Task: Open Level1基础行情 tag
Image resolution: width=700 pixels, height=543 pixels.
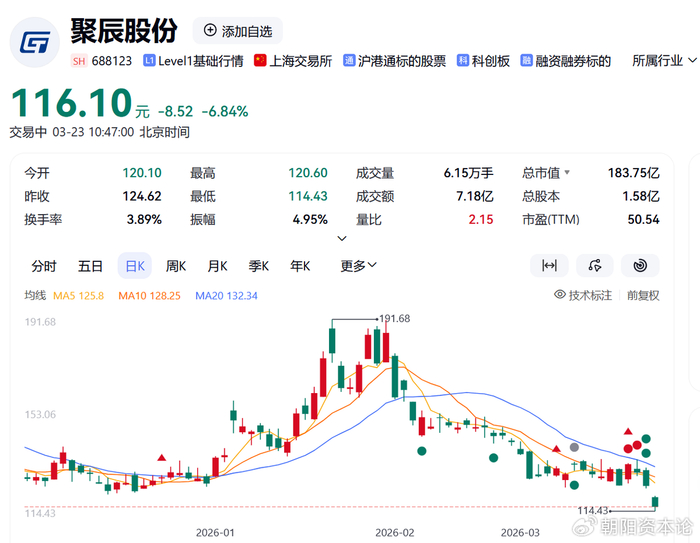Action: coord(193,61)
